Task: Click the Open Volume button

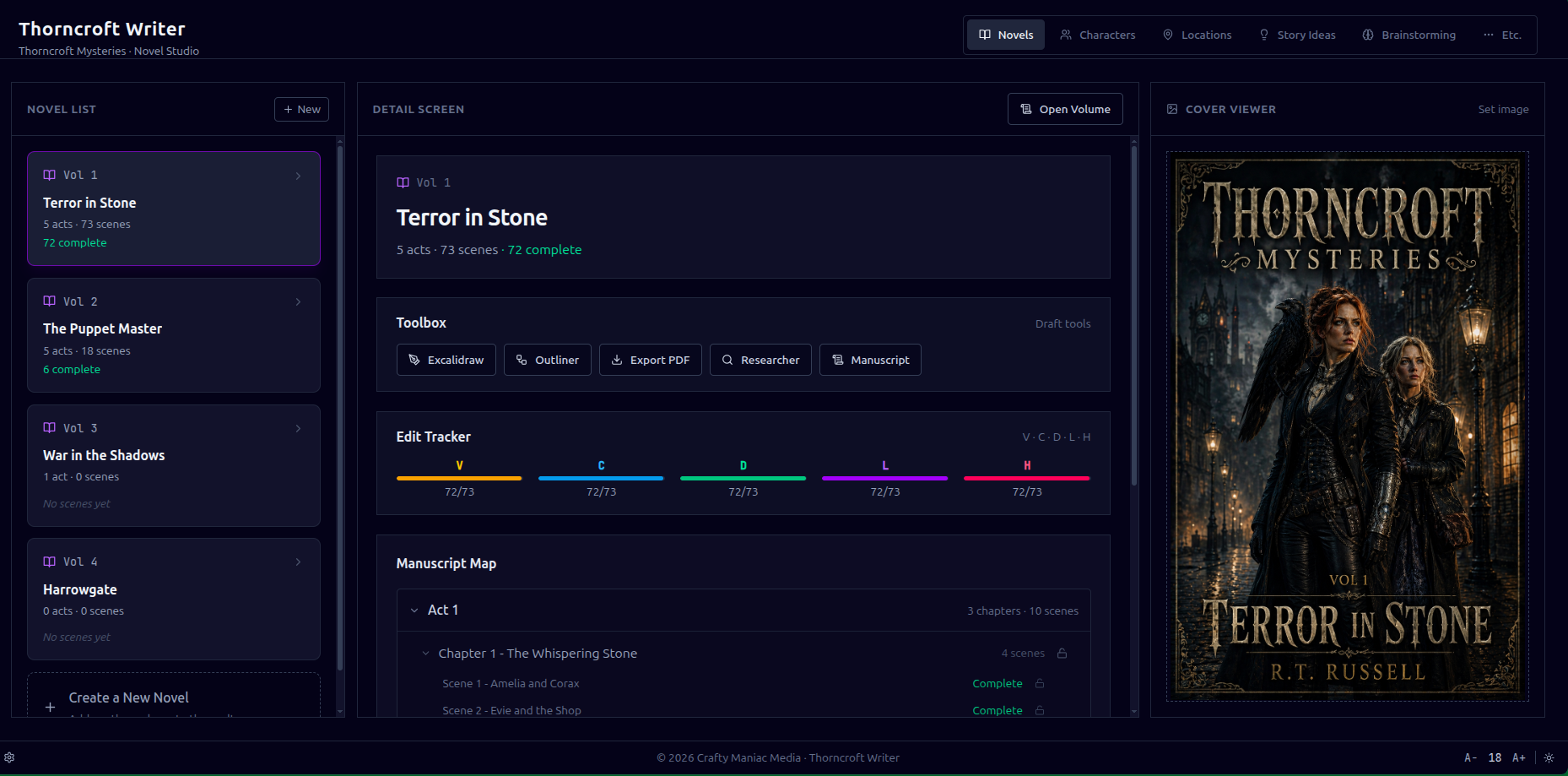Action: [x=1065, y=109]
